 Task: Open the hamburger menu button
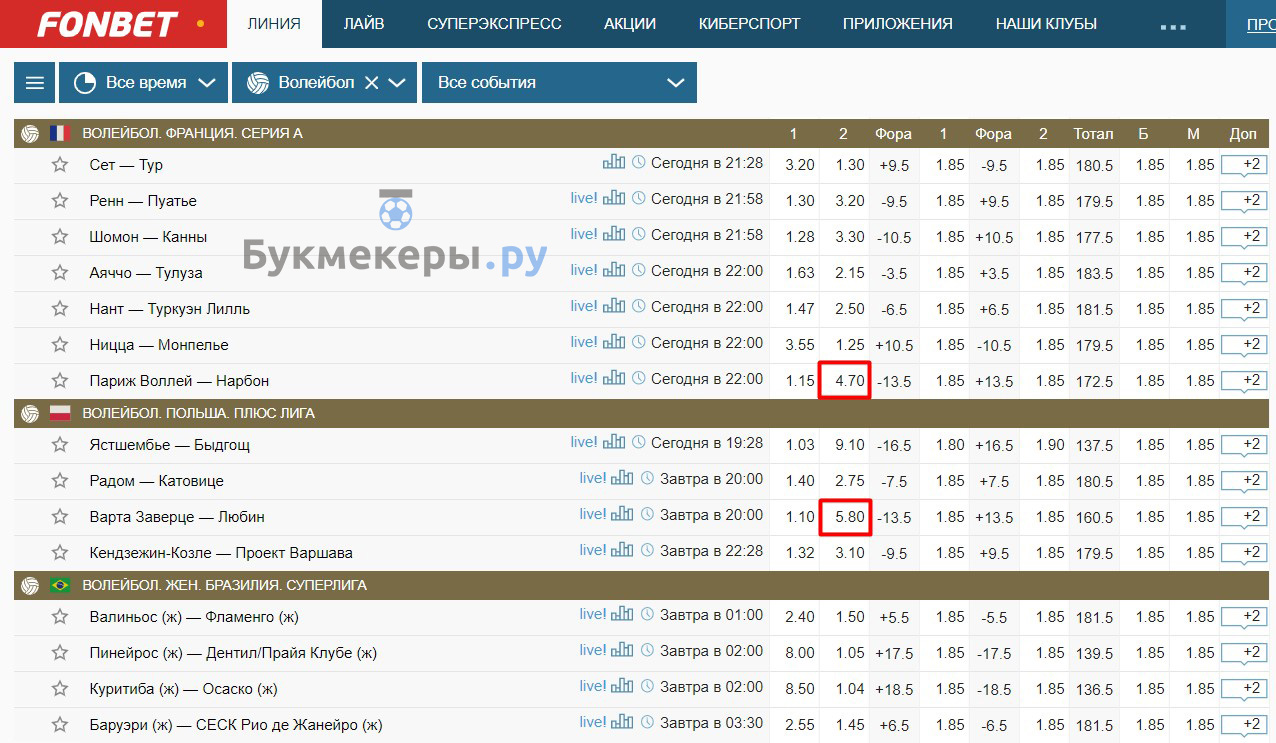click(x=34, y=83)
